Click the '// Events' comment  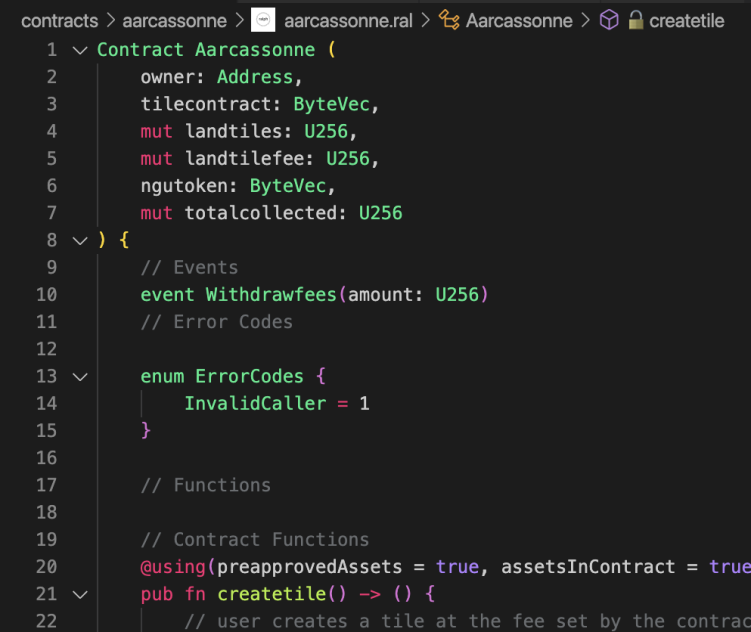click(189, 268)
